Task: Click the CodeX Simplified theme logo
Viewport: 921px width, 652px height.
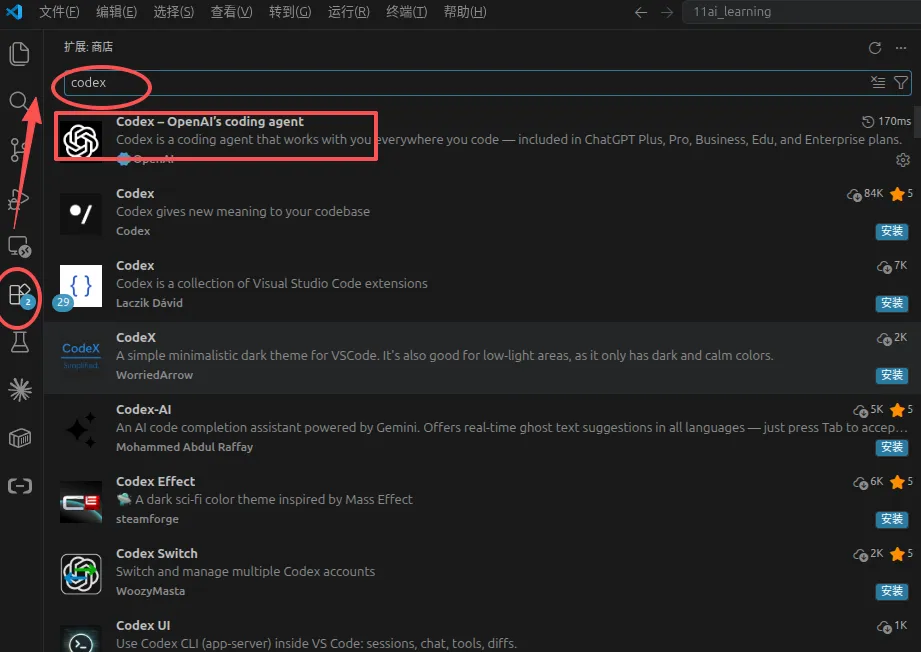Action: (x=81, y=357)
